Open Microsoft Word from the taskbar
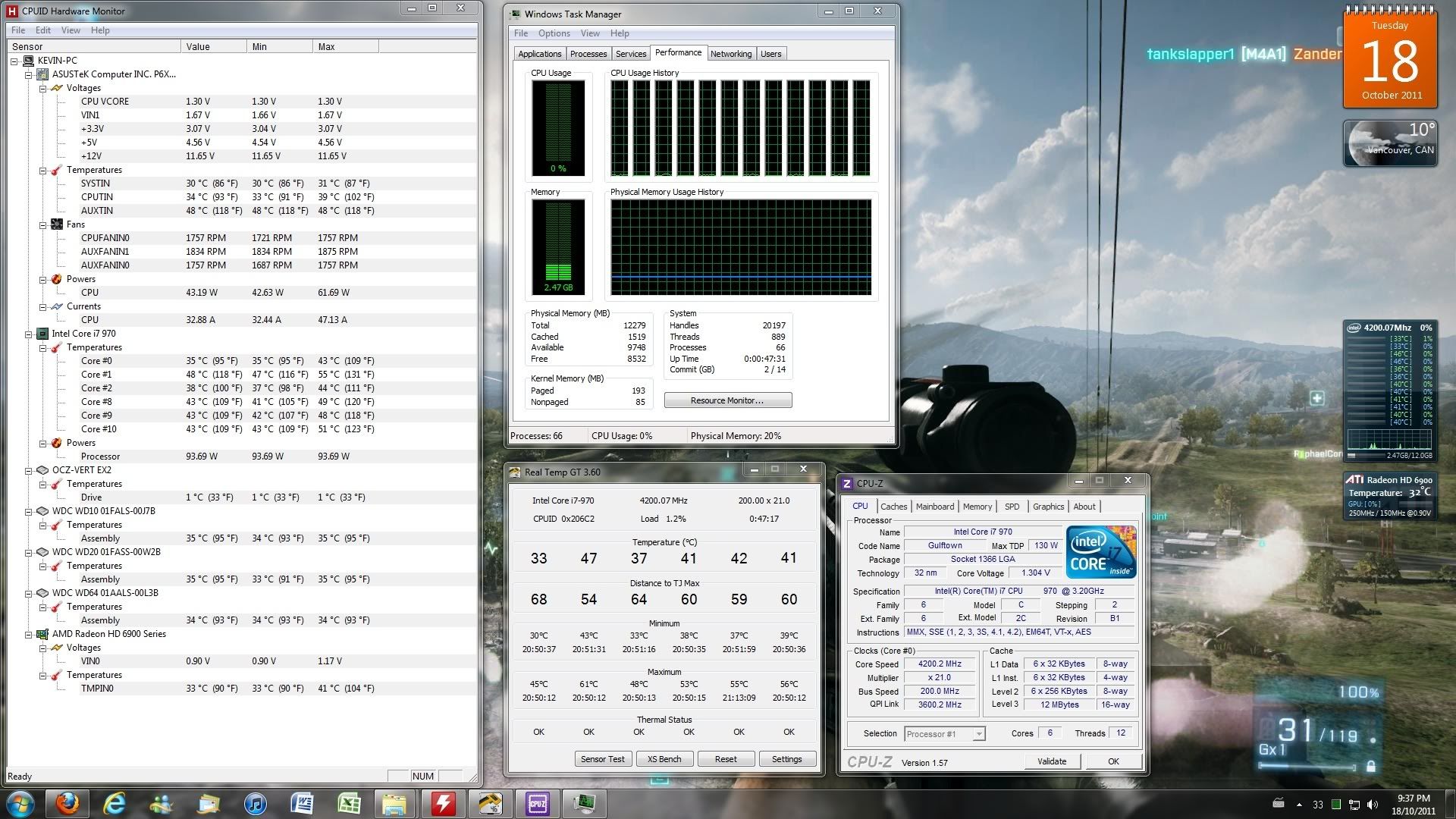Screen dimensions: 1456x819 click(302, 803)
